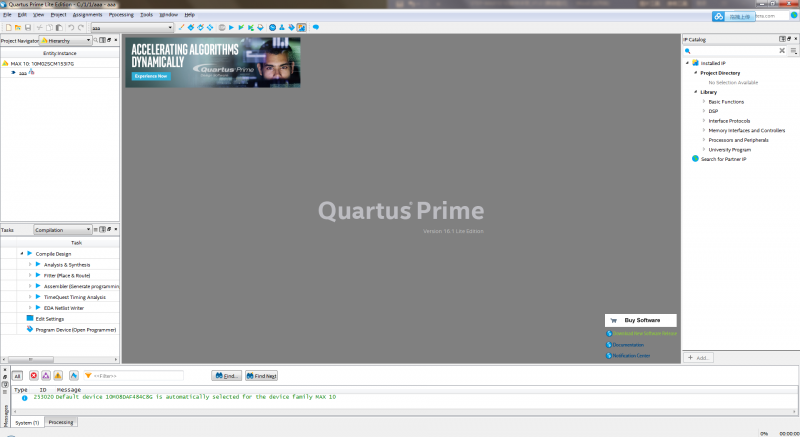Collapse the Installed IP tree node
The image size is (800, 437).
point(687,63)
